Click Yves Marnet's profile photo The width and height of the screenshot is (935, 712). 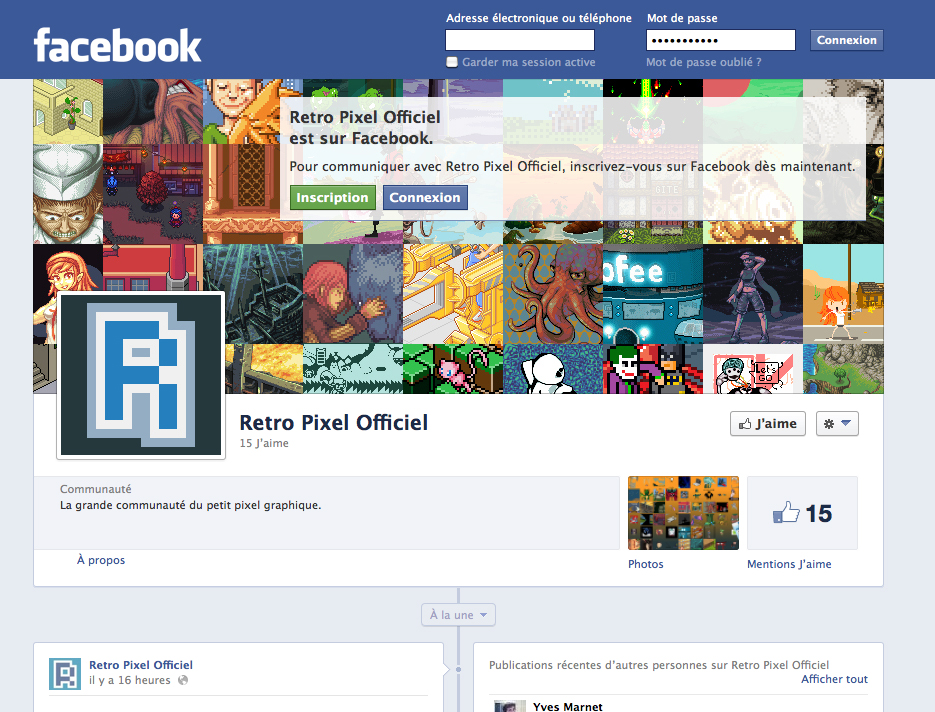point(510,706)
